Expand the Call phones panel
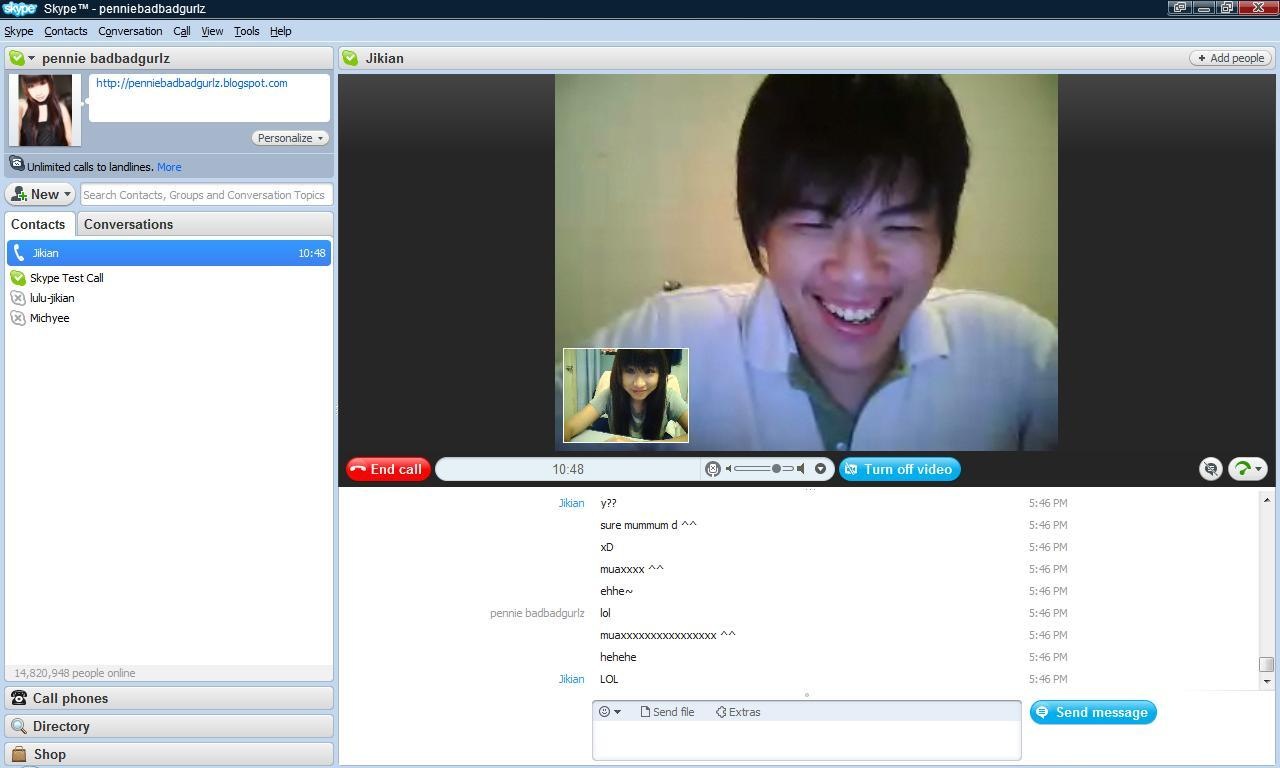This screenshot has width=1280, height=768. coord(169,698)
